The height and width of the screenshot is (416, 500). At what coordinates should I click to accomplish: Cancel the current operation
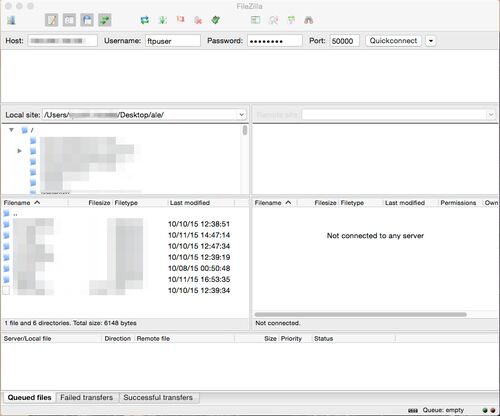pos(180,19)
